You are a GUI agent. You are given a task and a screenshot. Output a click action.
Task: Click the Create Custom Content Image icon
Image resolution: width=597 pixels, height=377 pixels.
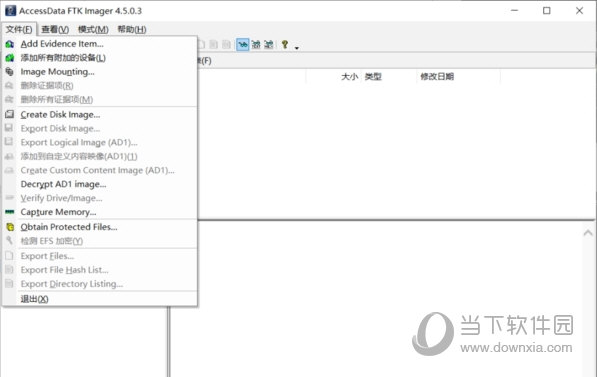pos(10,170)
